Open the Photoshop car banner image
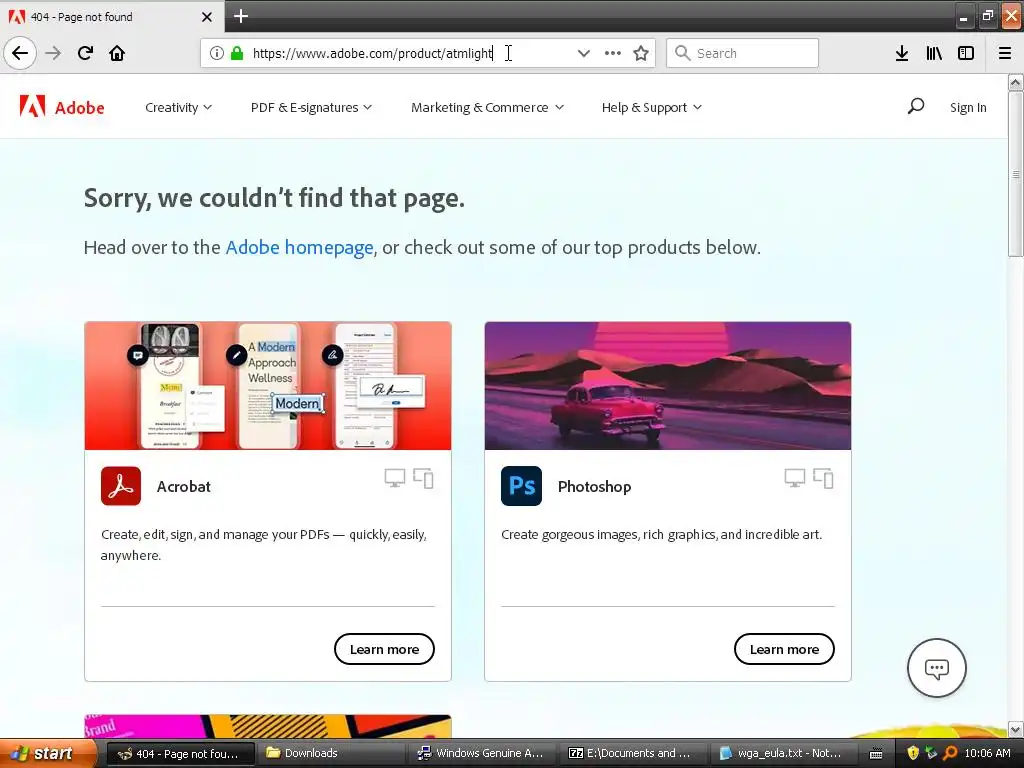1024x768 pixels. [667, 385]
